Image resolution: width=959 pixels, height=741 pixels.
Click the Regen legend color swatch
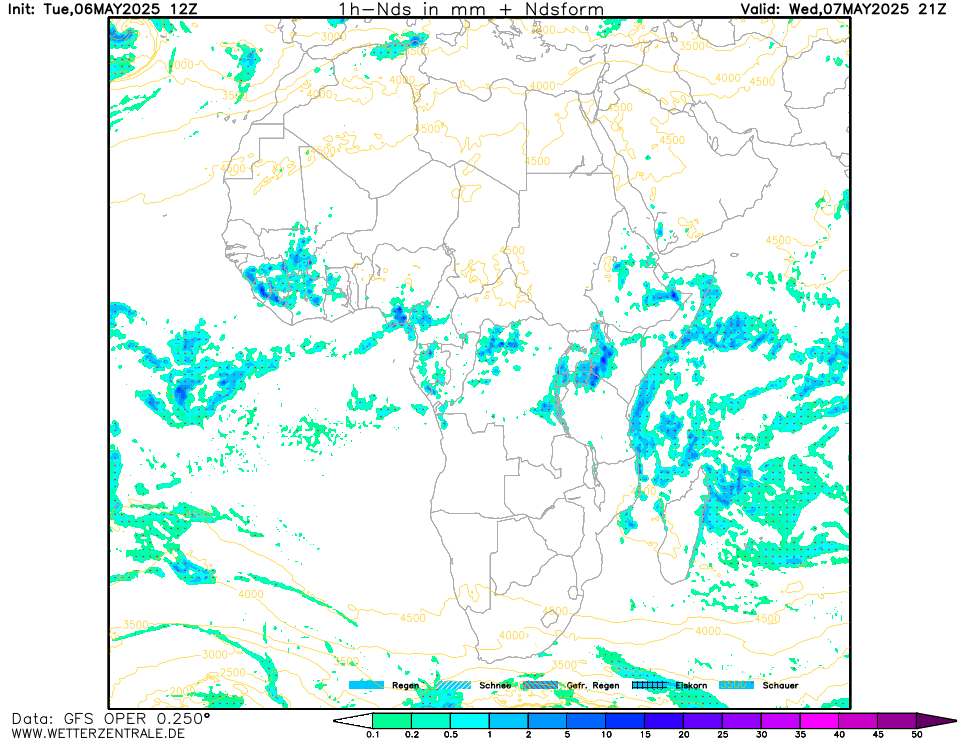[366, 685]
